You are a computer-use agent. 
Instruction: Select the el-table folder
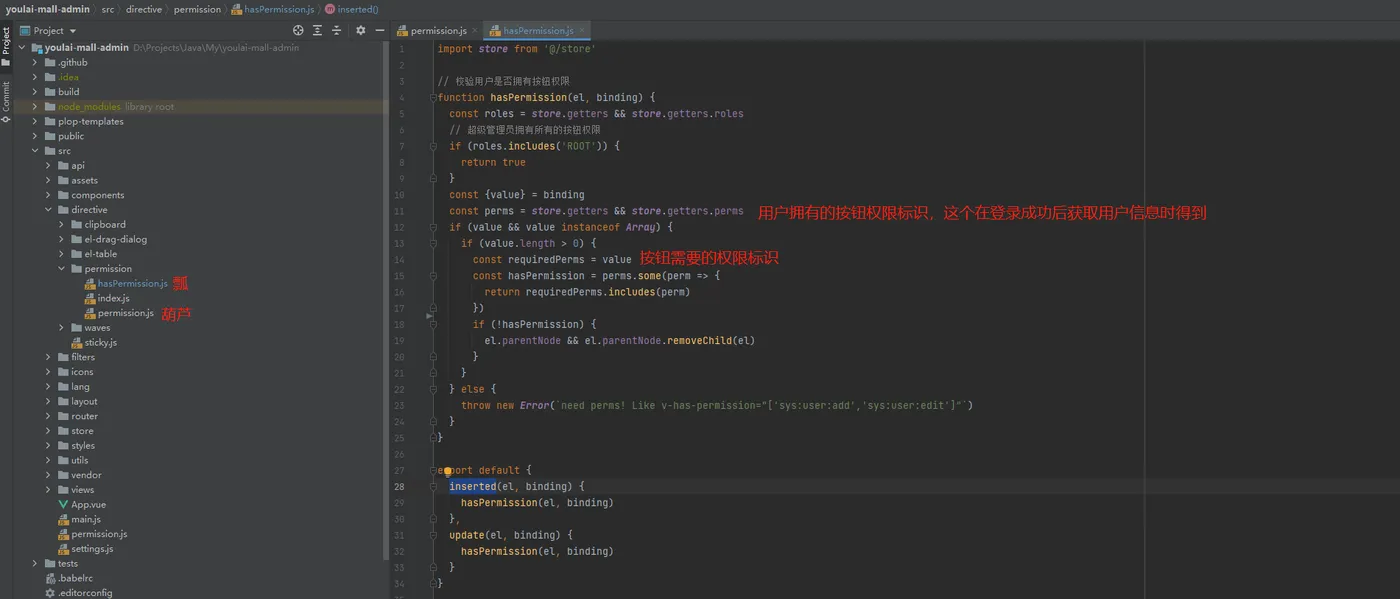[100, 254]
